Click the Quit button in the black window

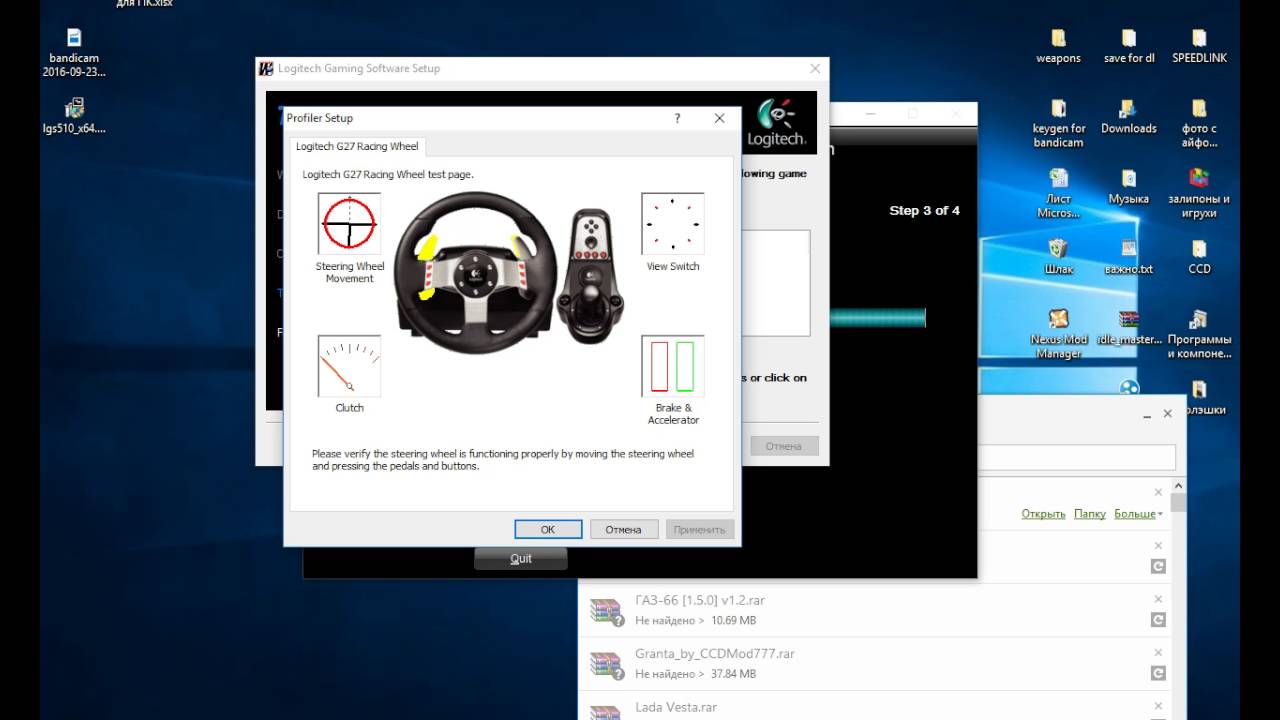[521, 558]
